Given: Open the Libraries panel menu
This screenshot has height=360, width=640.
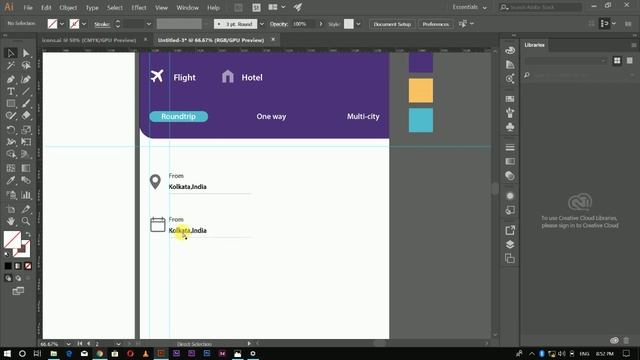Looking at the screenshot, I should click(633, 45).
